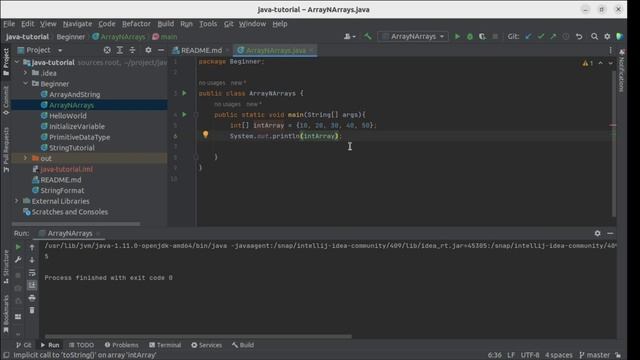
Task: Open IDE settings gear in top toolbar
Action: click(x=607, y=37)
